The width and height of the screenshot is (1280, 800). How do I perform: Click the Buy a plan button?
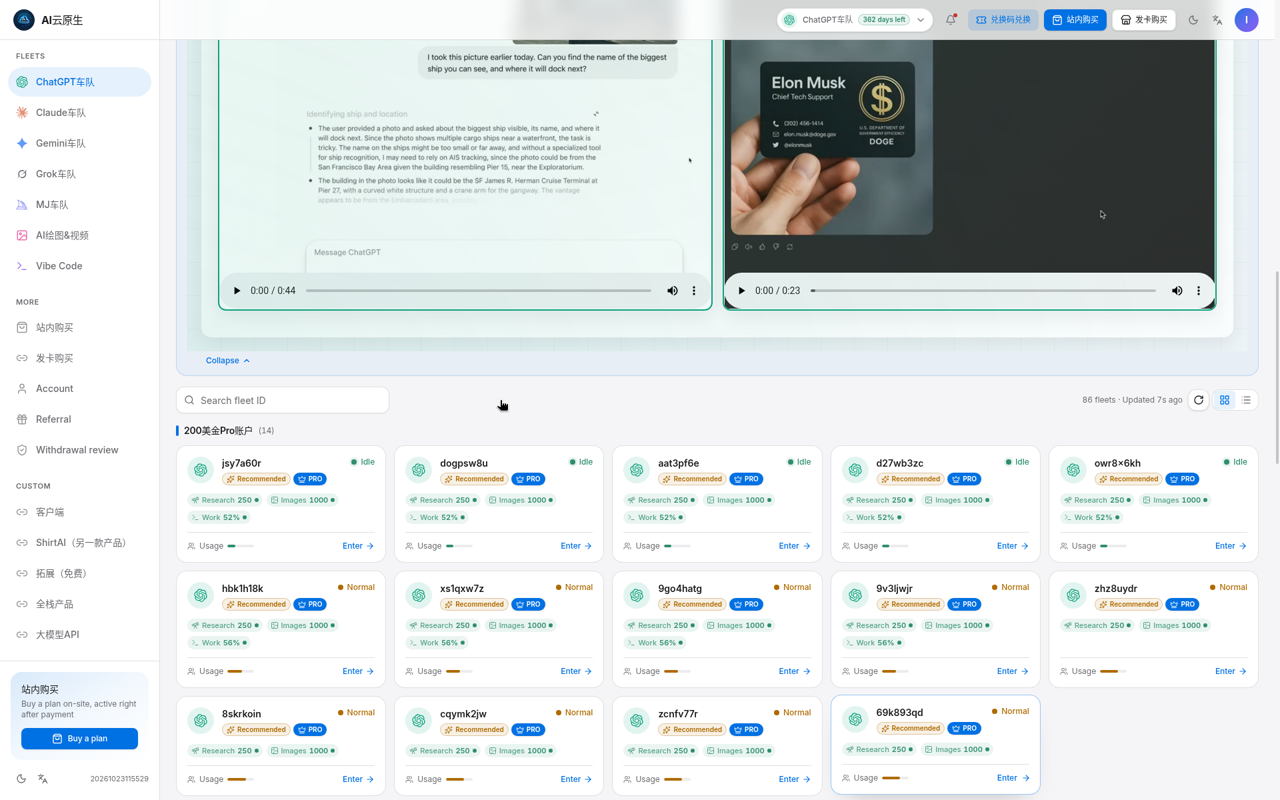click(80, 739)
